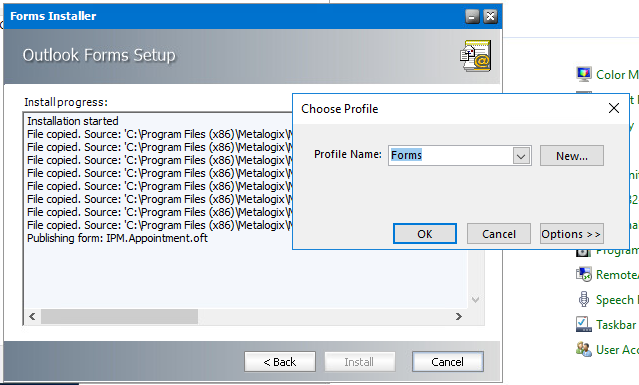Screen dimensions: 639x385
Task: Click horizontal scrollbar right arrow in log
Action: pos(459,317)
